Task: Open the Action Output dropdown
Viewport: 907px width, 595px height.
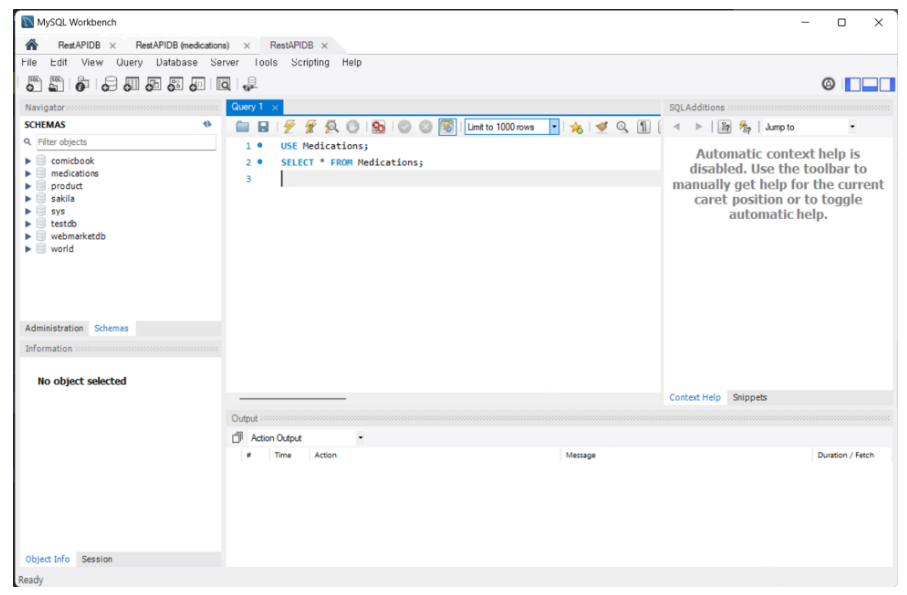Action: pos(360,438)
